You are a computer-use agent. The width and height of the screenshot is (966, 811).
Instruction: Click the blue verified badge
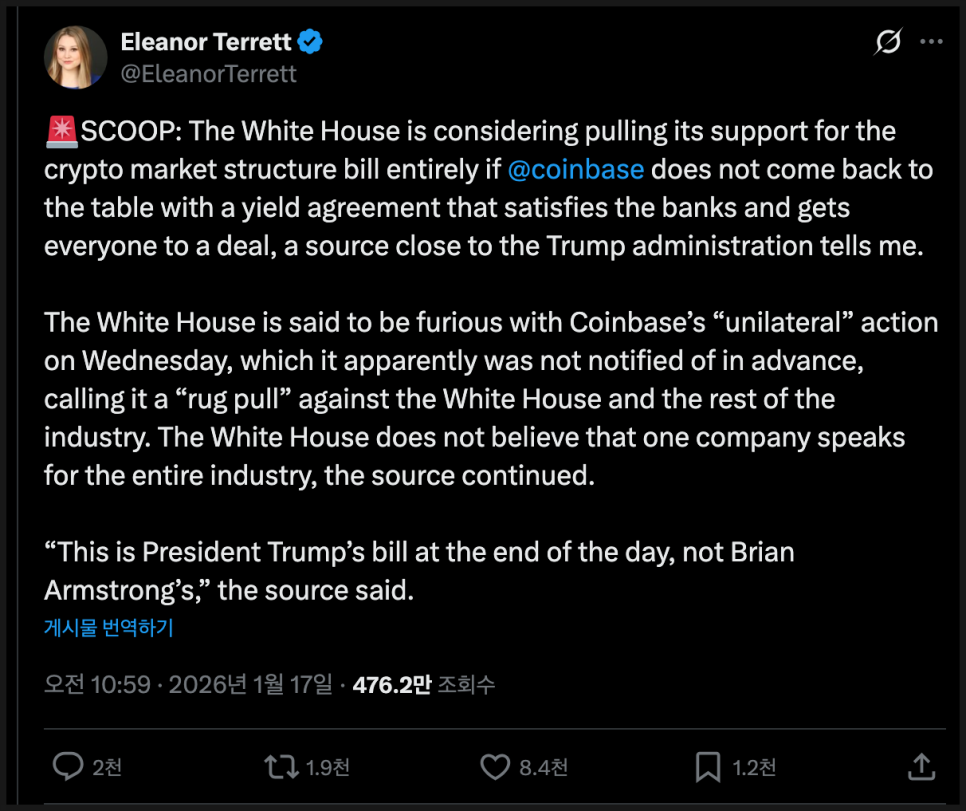click(x=310, y=42)
